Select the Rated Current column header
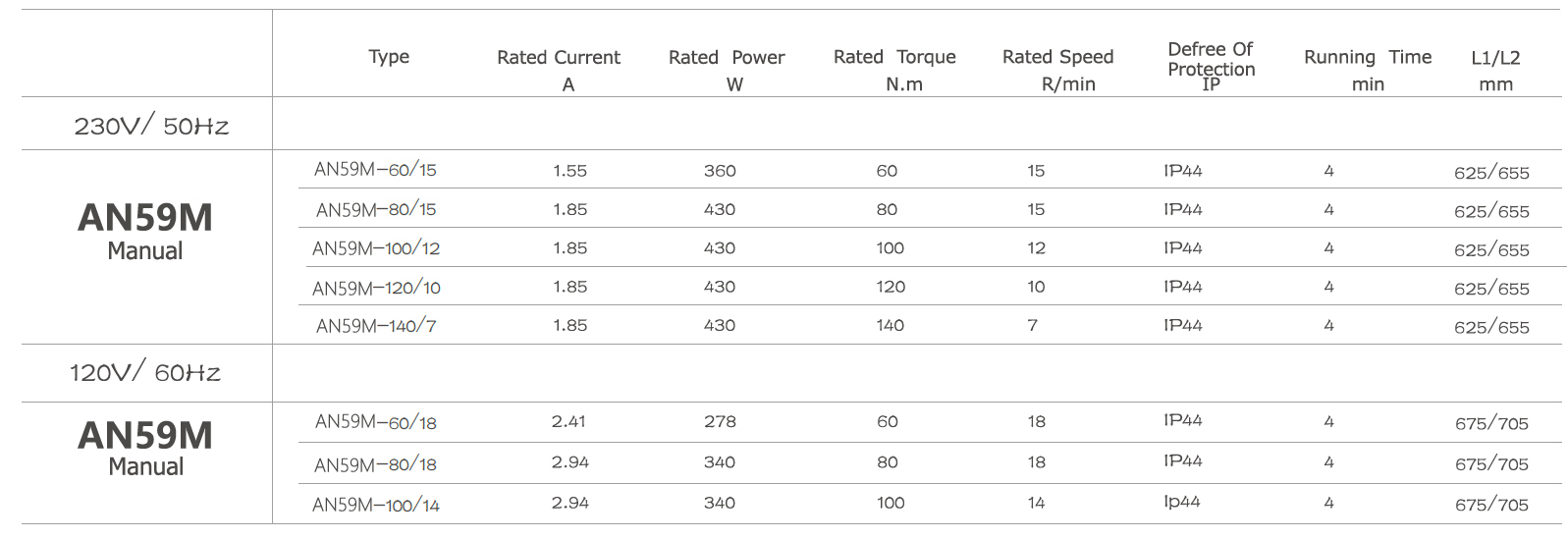The image size is (1568, 539). (559, 70)
